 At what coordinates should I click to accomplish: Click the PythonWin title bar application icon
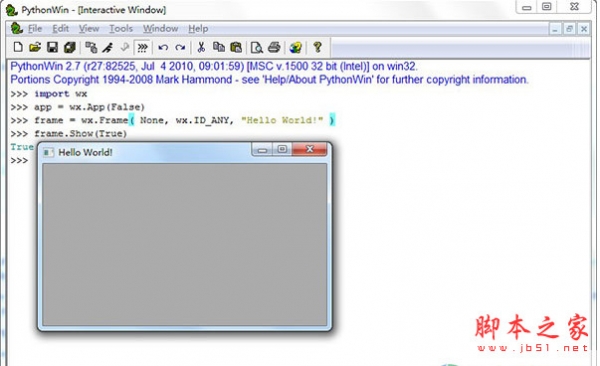(11, 10)
